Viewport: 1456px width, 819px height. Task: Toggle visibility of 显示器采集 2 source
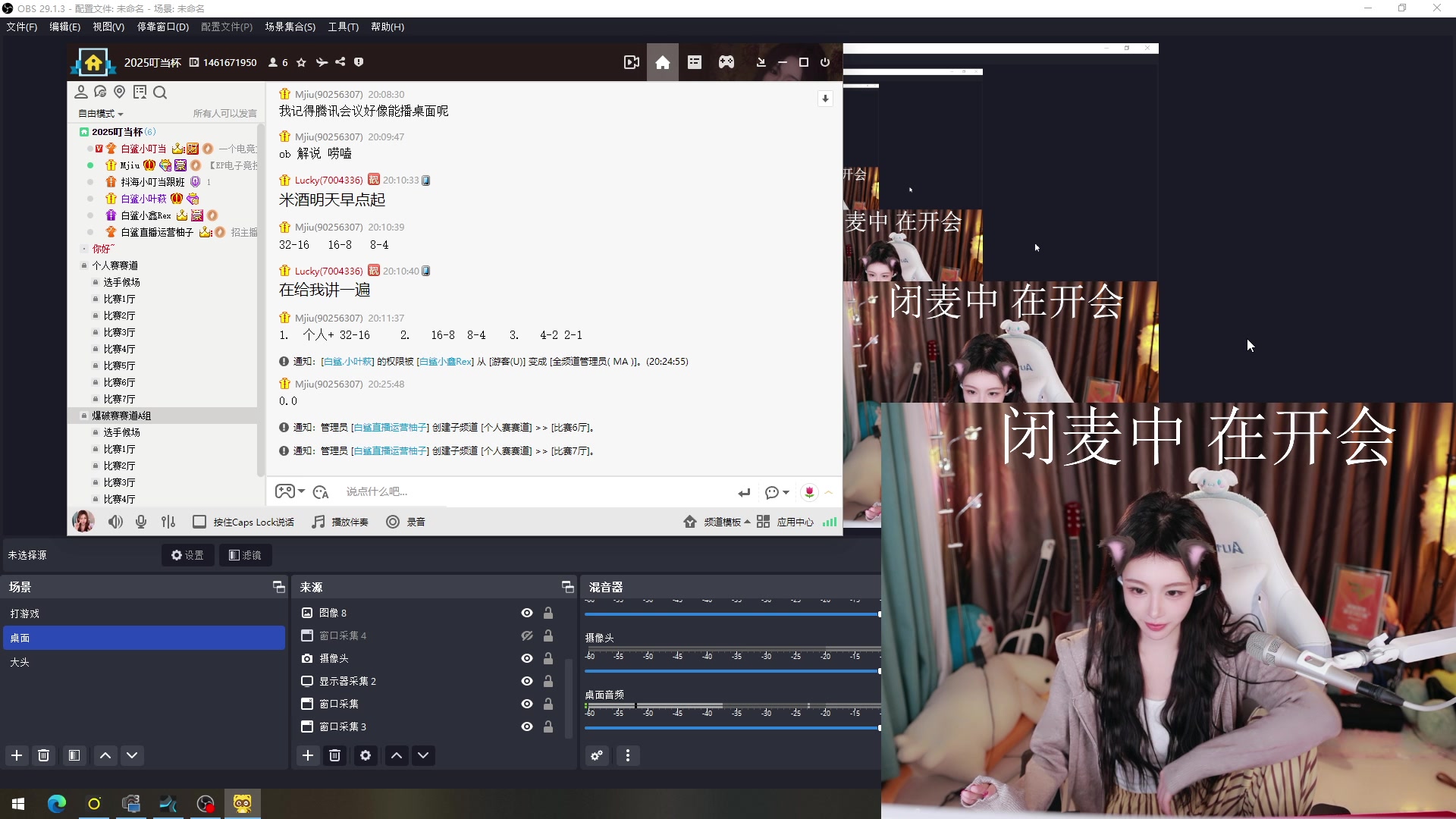(527, 681)
